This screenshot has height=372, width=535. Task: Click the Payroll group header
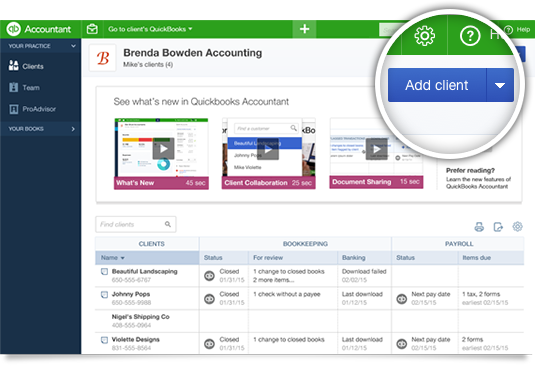[x=459, y=244]
